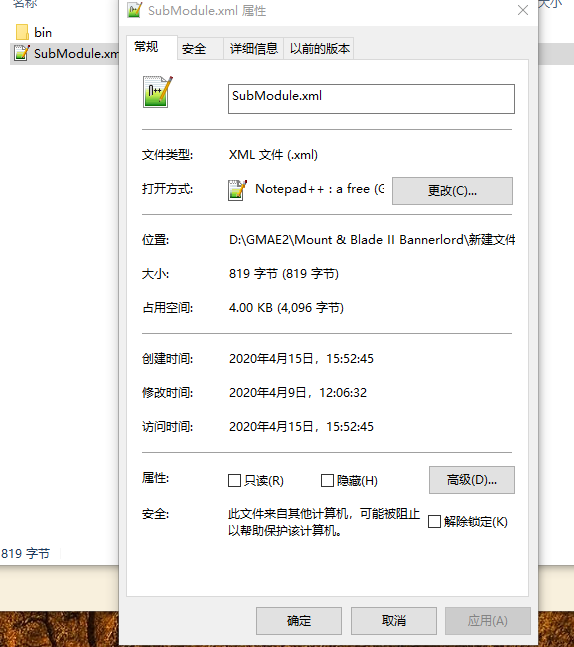The image size is (574, 647).
Task: Open the 详细信息 tab
Action: [x=253, y=49]
